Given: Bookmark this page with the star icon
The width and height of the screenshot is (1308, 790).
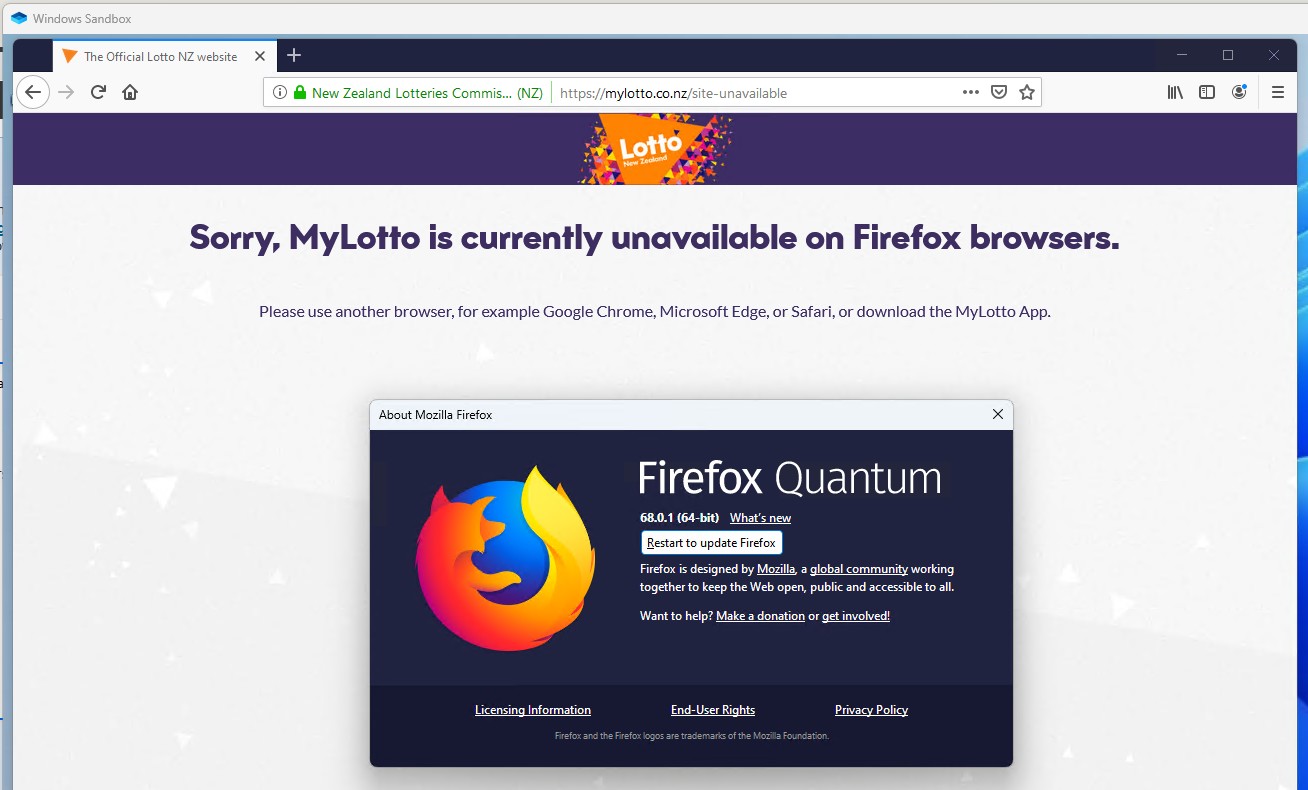Looking at the screenshot, I should point(1027,92).
